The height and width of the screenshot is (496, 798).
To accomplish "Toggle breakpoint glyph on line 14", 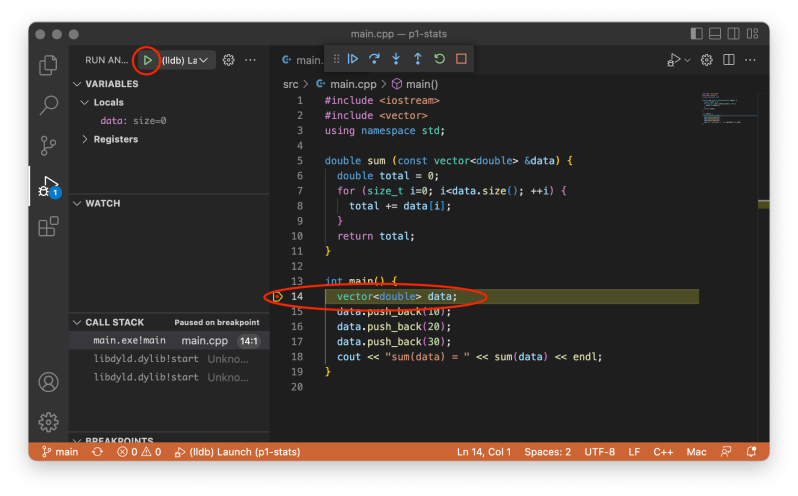I will tap(277, 297).
